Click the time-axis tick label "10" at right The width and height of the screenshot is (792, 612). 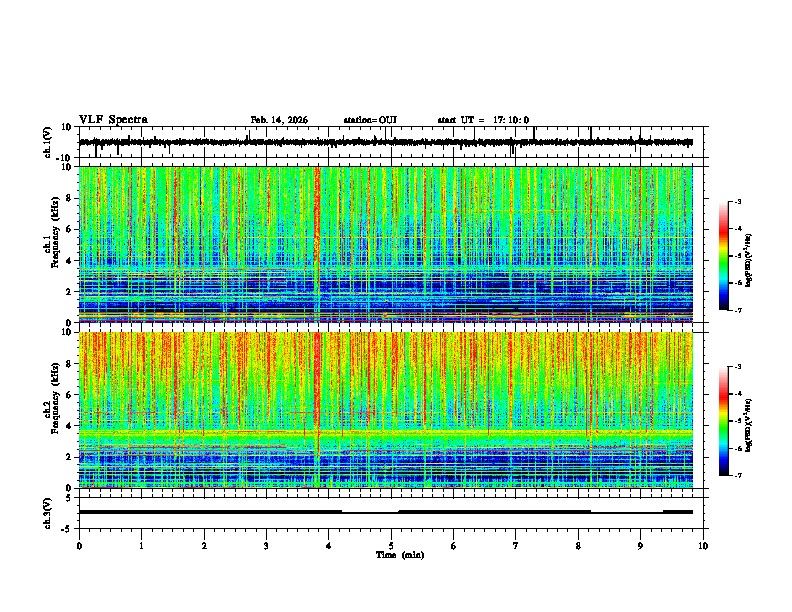pyautogui.click(x=703, y=546)
